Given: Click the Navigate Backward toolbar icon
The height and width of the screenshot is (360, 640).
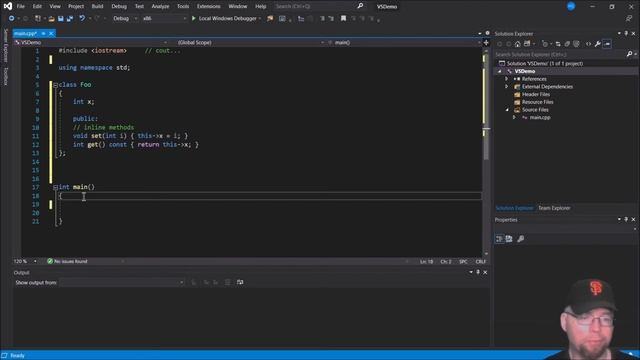Looking at the screenshot, I should coord(11,18).
